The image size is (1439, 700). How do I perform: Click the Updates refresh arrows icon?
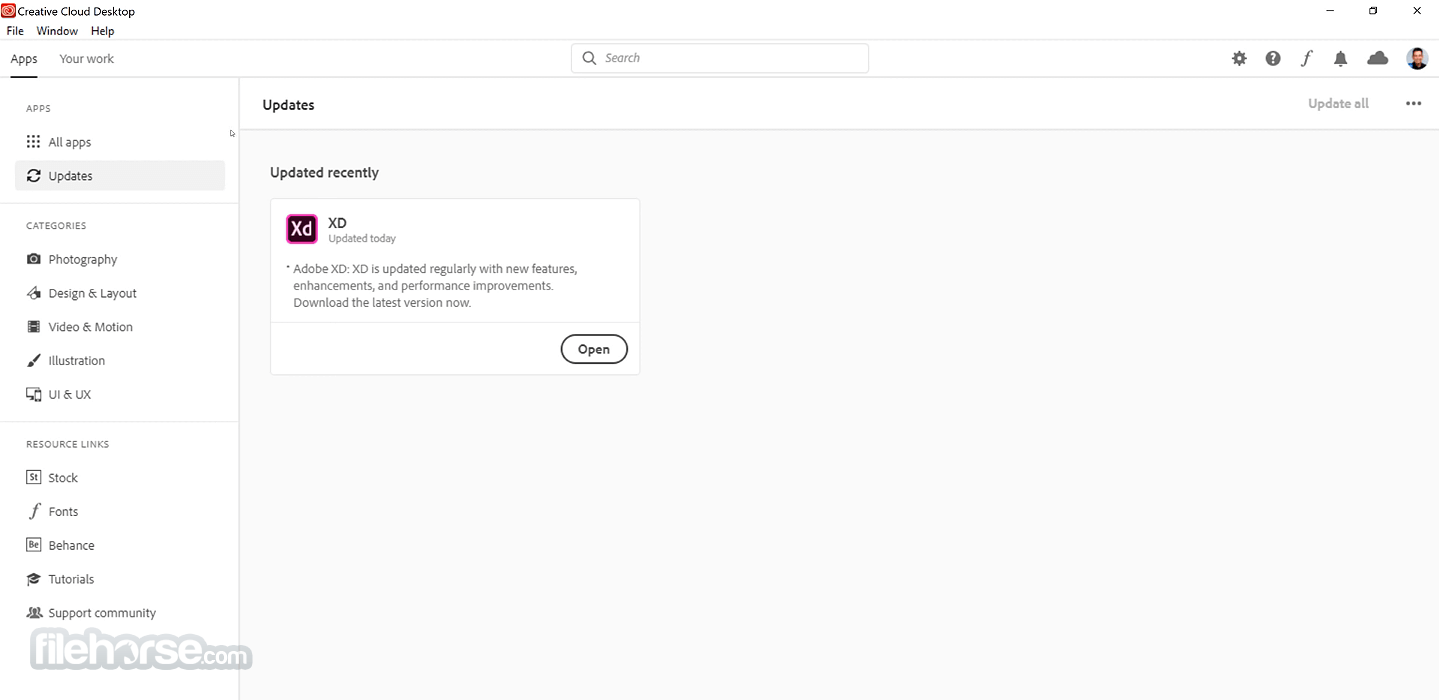[33, 176]
